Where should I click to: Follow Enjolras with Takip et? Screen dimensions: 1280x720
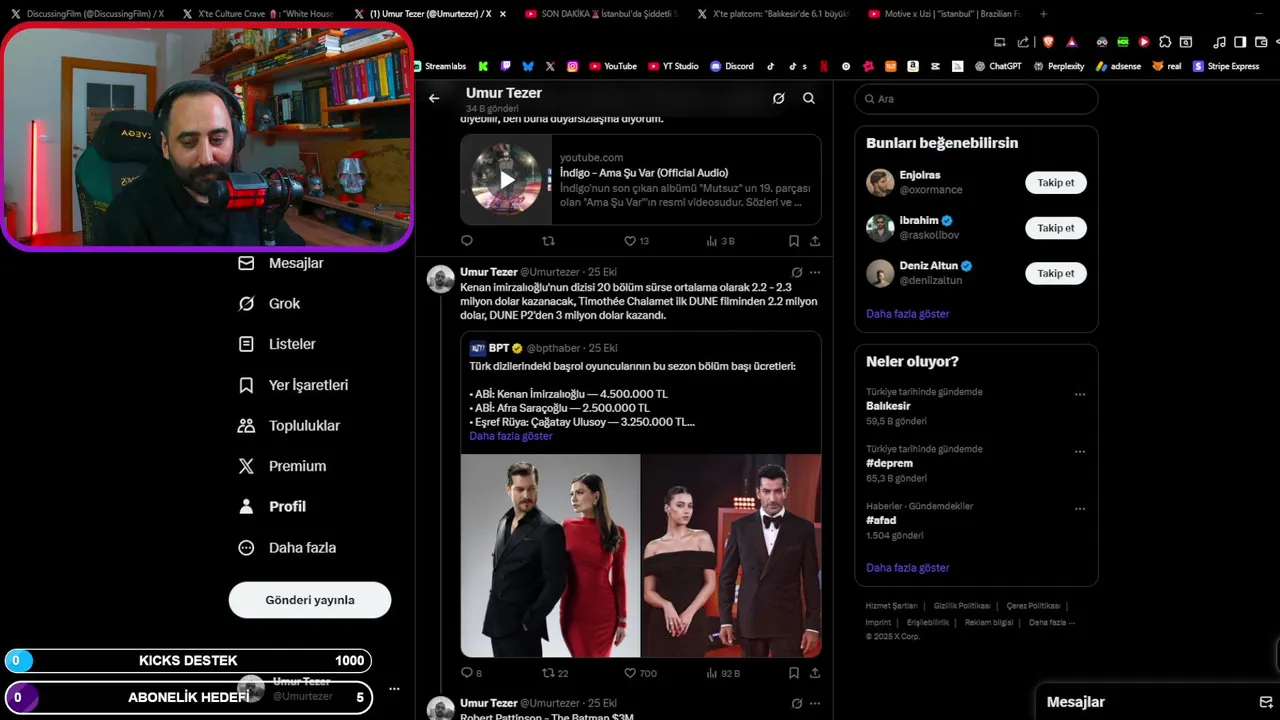pyautogui.click(x=1056, y=183)
